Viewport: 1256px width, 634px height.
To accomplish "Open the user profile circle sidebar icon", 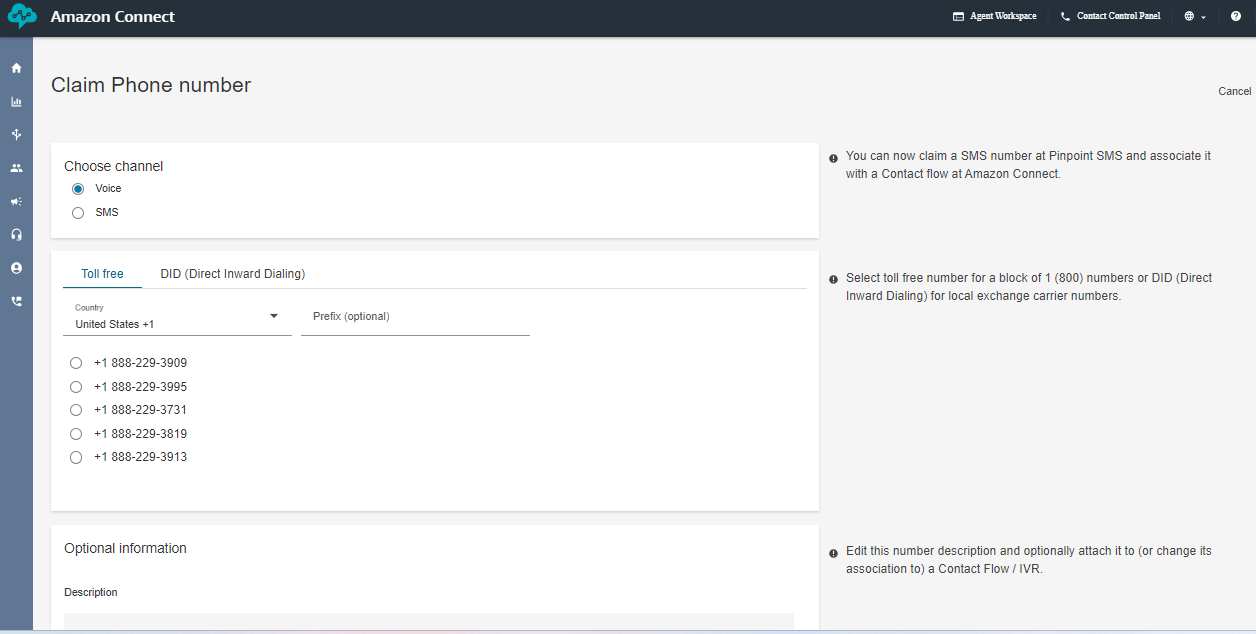I will tap(16, 268).
